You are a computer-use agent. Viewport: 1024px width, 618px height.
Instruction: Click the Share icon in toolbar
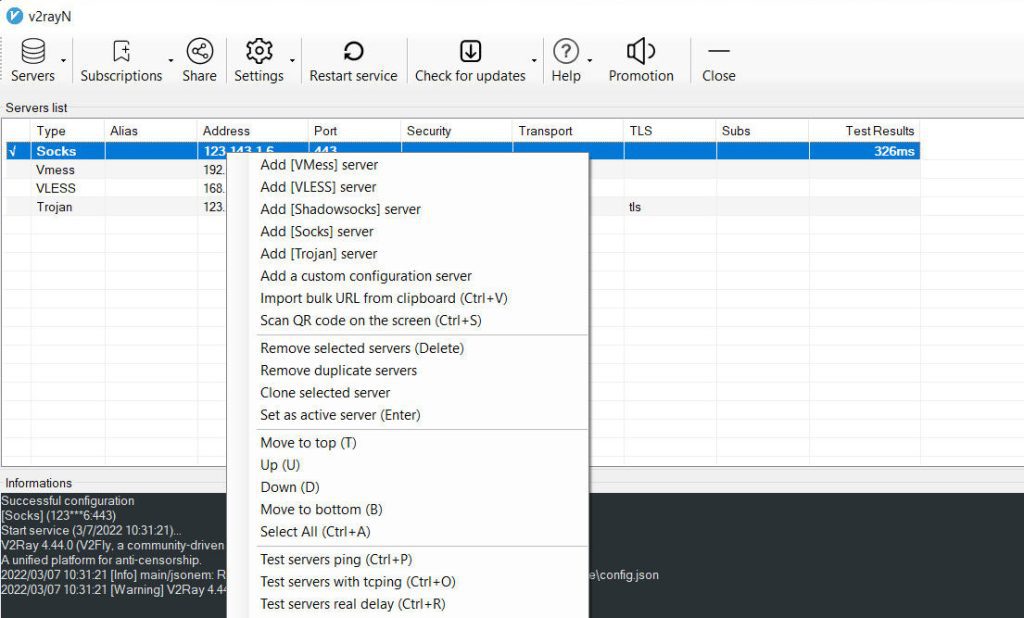pyautogui.click(x=199, y=52)
